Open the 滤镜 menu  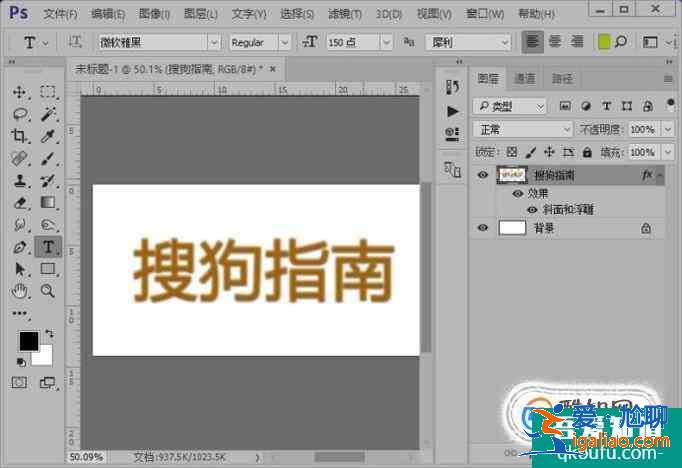(345, 14)
